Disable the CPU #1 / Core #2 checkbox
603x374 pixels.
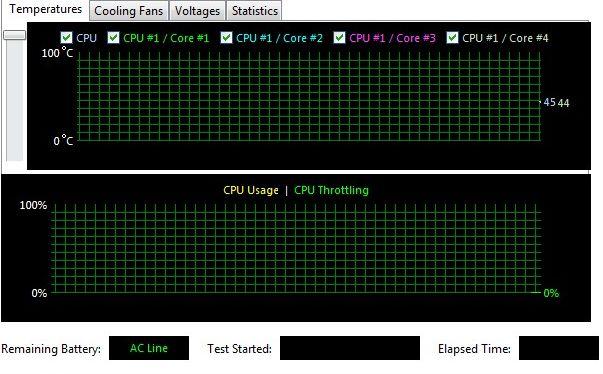tap(226, 38)
